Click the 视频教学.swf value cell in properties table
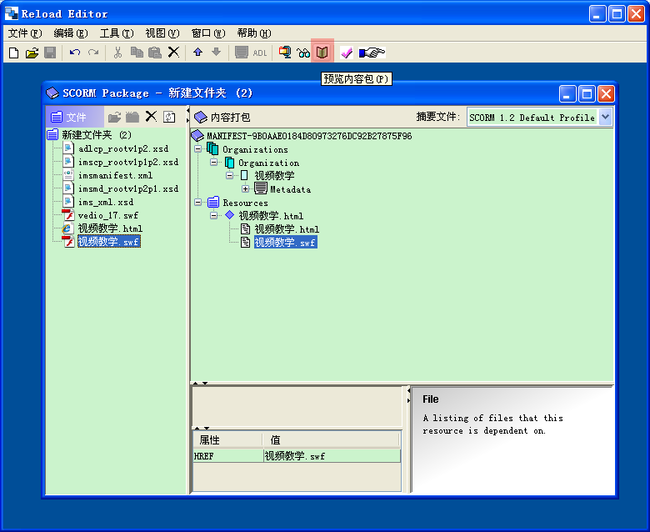The height and width of the screenshot is (532, 650). click(x=332, y=456)
